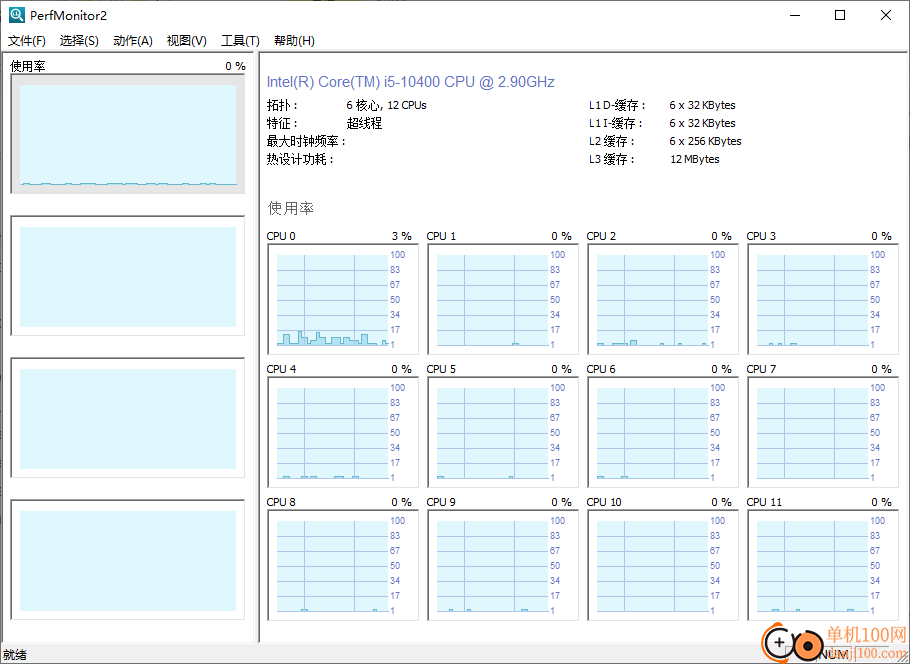Open the 工具(T) menu
This screenshot has height=664, width=910.
(240, 41)
